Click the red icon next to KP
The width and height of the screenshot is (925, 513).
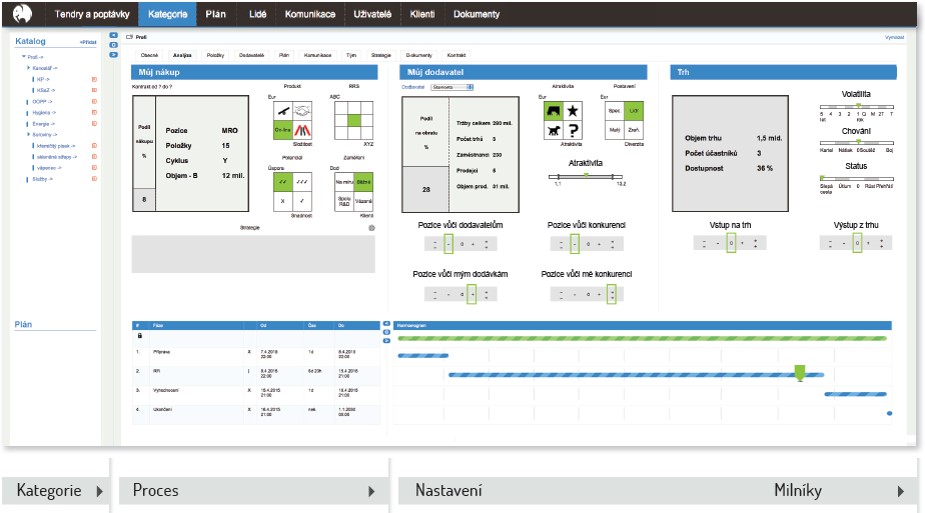(x=94, y=79)
